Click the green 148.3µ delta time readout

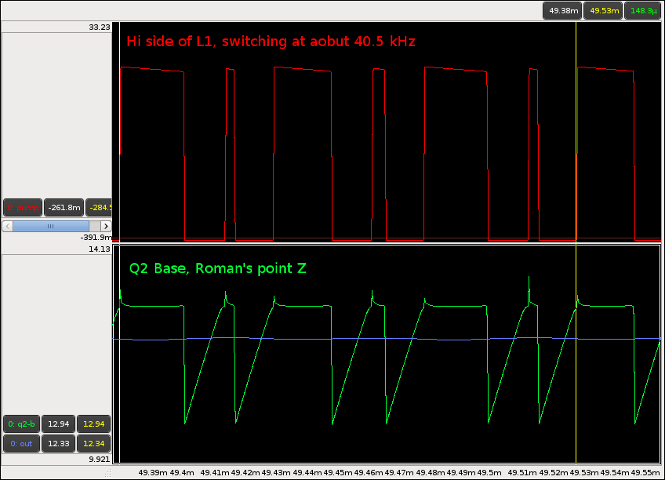point(642,10)
